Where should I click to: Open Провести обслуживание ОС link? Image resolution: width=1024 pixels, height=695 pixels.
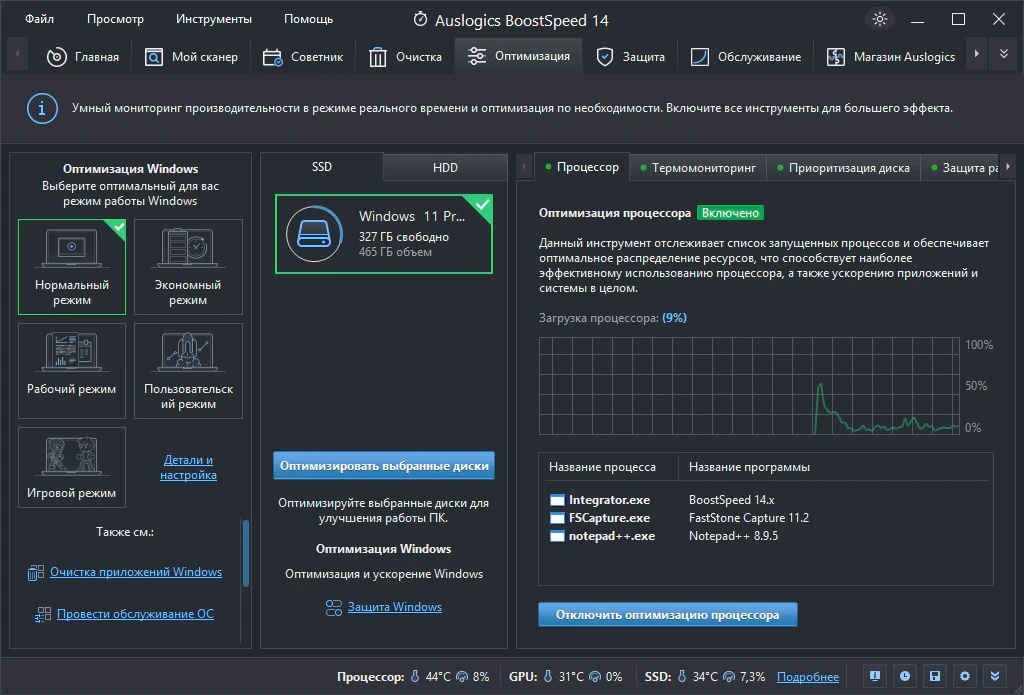[x=135, y=613]
